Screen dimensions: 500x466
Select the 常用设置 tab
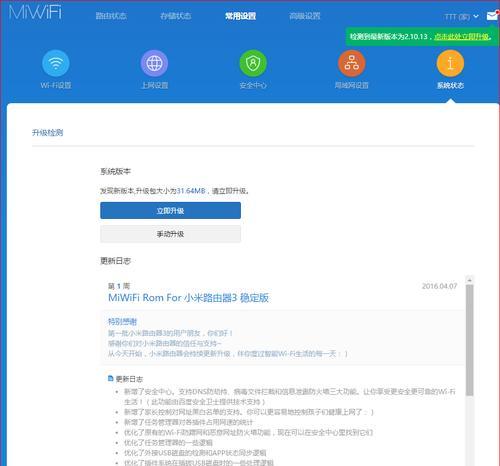point(240,16)
